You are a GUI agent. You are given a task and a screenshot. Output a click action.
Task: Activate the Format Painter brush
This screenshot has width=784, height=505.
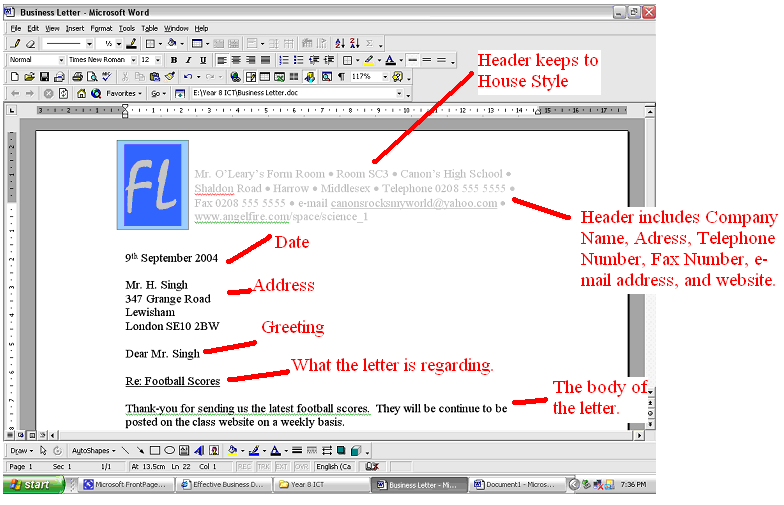[170, 76]
